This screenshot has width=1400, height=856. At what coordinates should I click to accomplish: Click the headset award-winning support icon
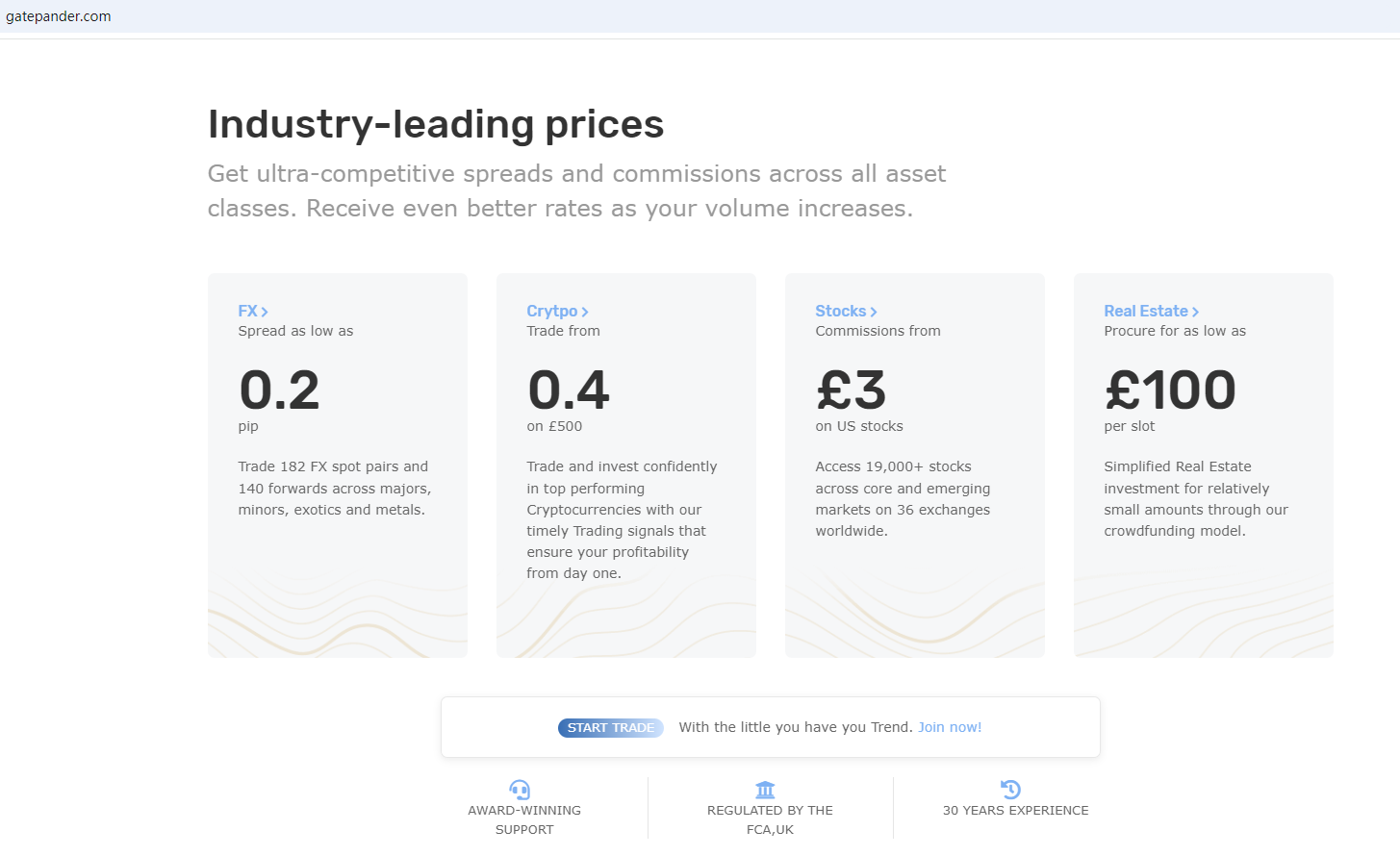click(520, 790)
